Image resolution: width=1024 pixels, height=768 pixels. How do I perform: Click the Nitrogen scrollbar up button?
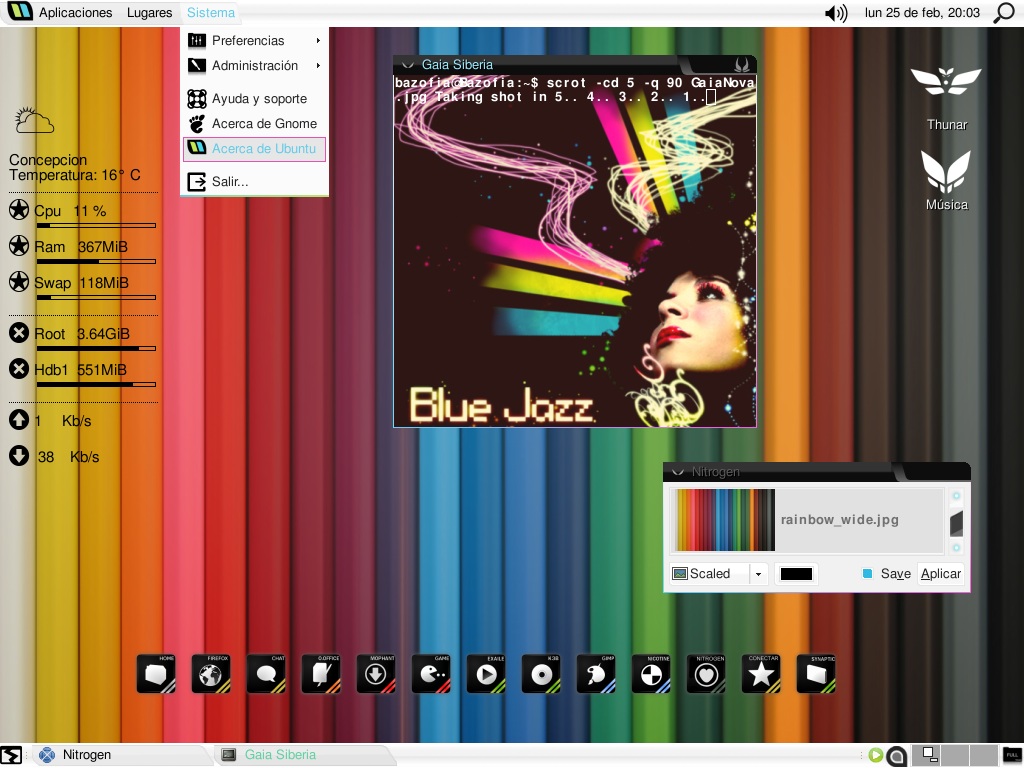(x=956, y=496)
